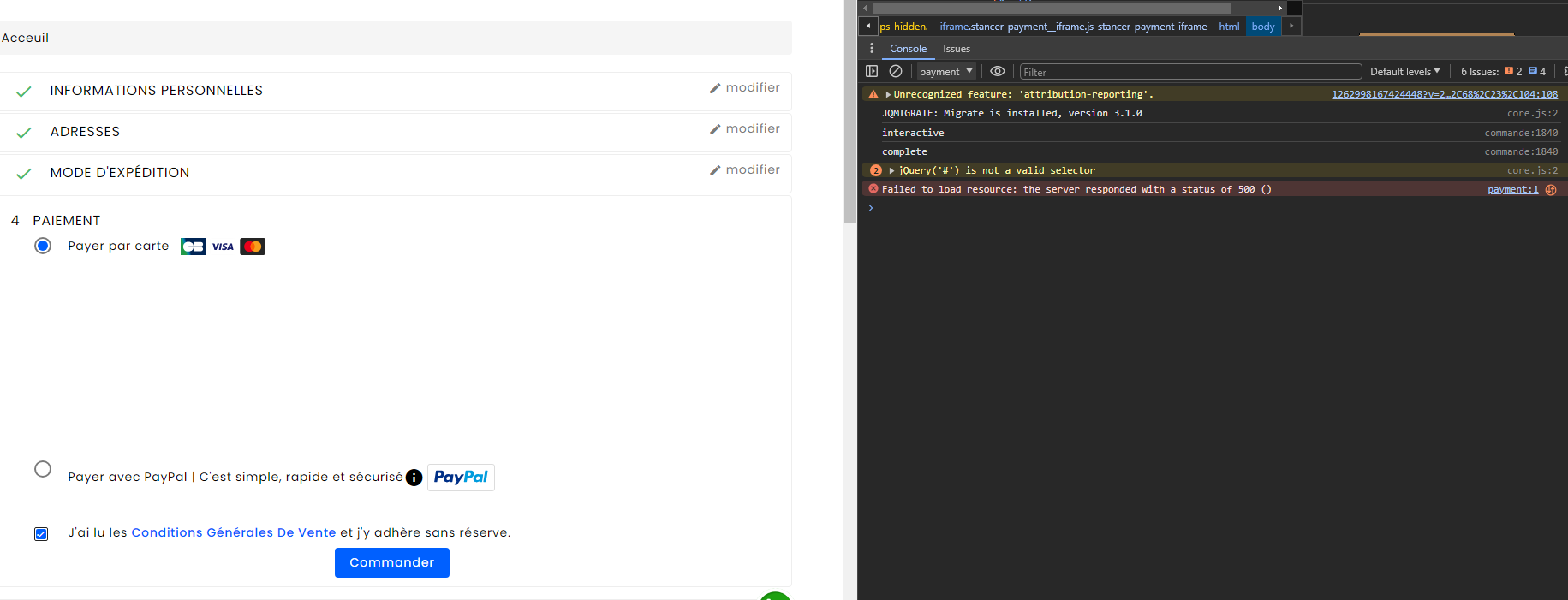Clear the console with the ban icon

896,72
